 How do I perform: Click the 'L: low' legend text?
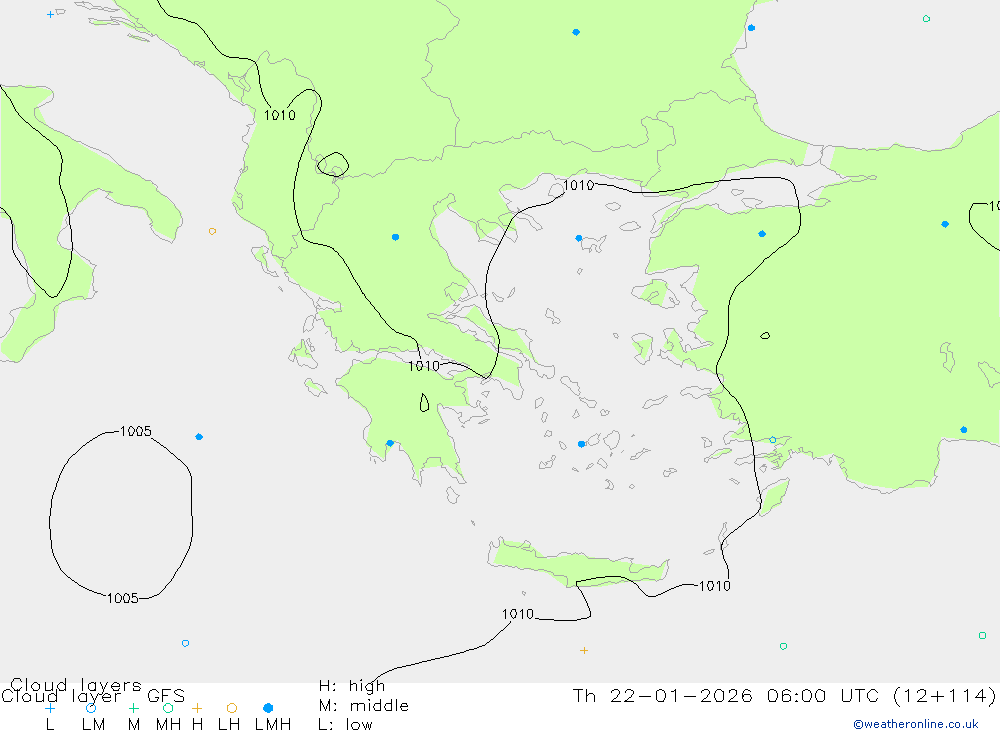pyautogui.click(x=345, y=725)
